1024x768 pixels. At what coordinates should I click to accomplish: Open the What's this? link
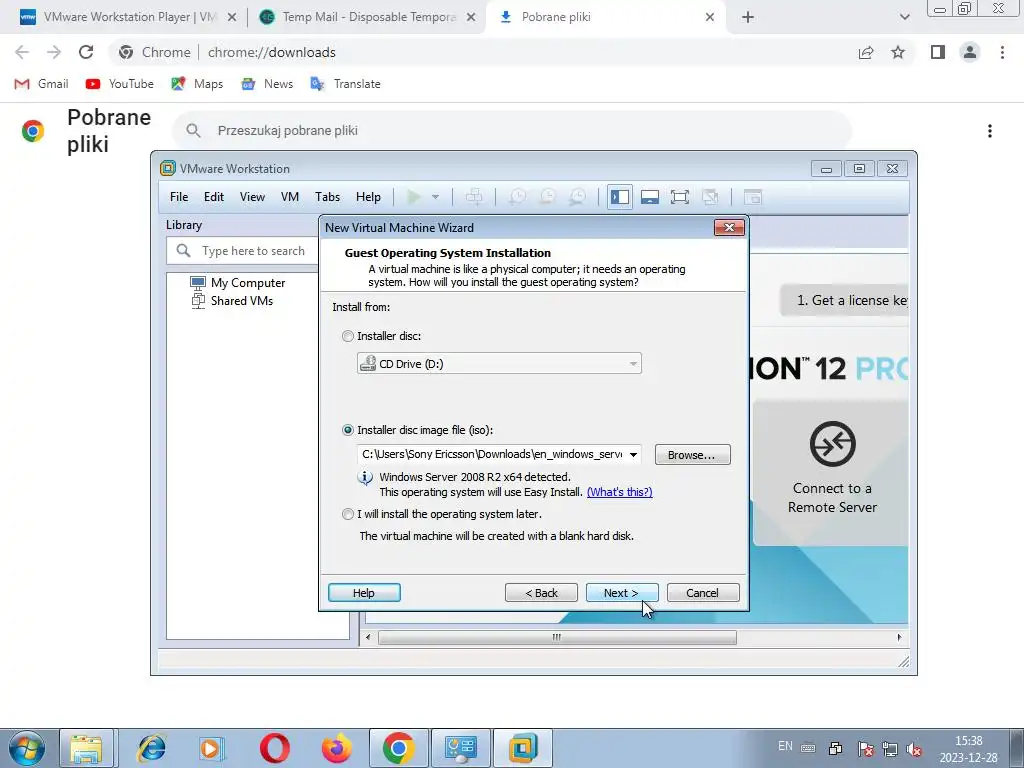pos(619,492)
